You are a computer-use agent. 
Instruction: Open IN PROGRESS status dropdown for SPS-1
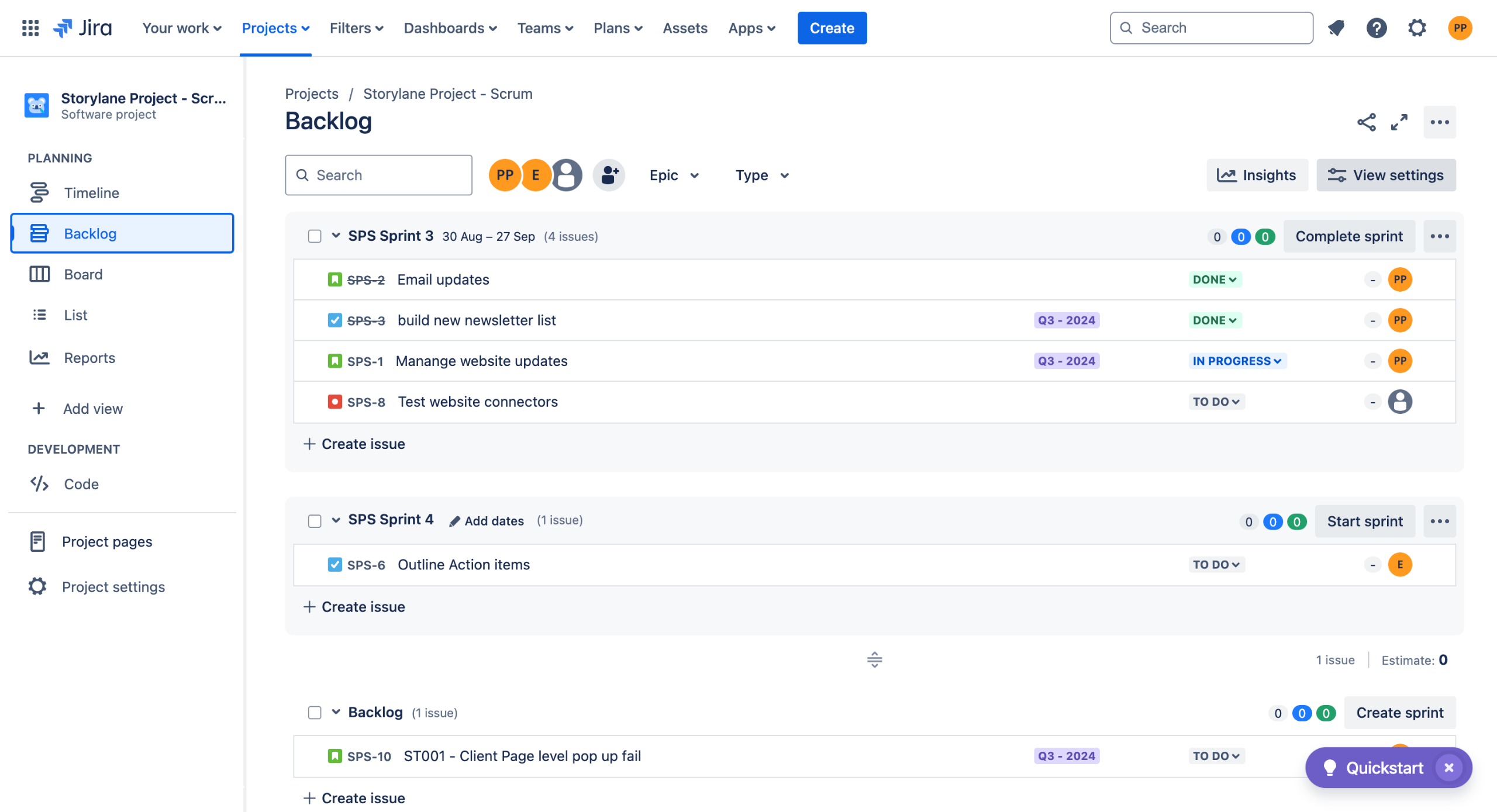pyautogui.click(x=1237, y=361)
